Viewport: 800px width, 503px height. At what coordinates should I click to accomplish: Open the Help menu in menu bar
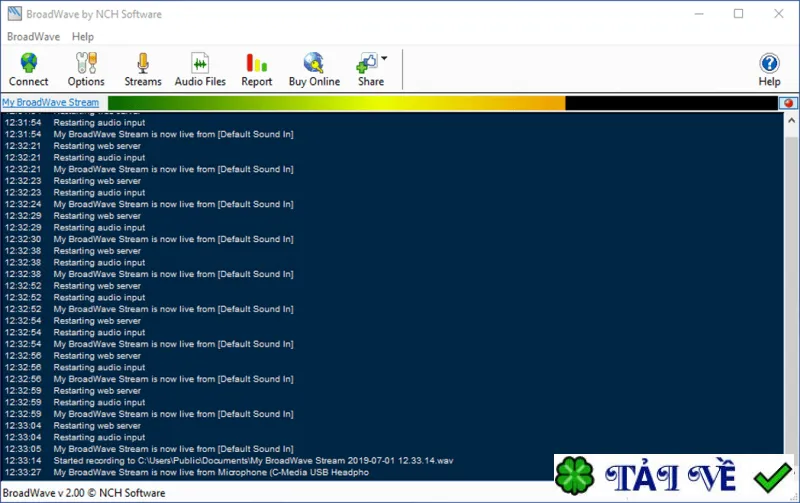(83, 37)
